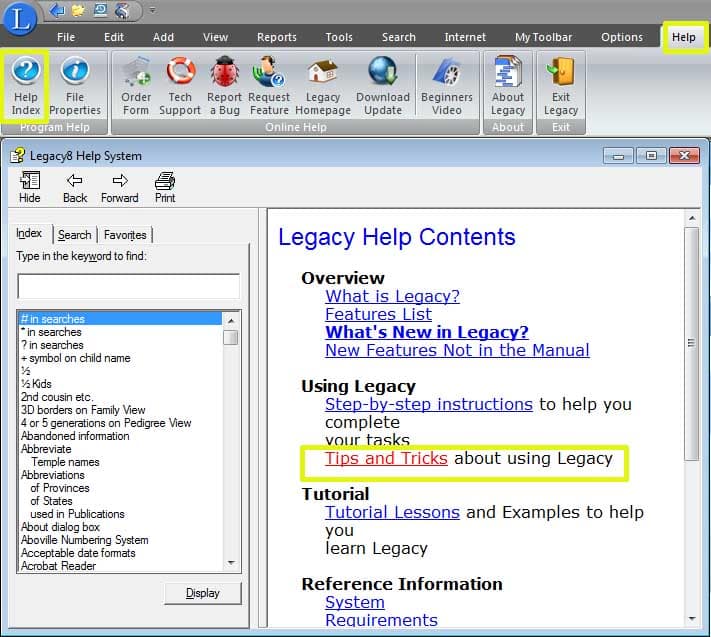
Task: Click the Display button
Action: [203, 593]
